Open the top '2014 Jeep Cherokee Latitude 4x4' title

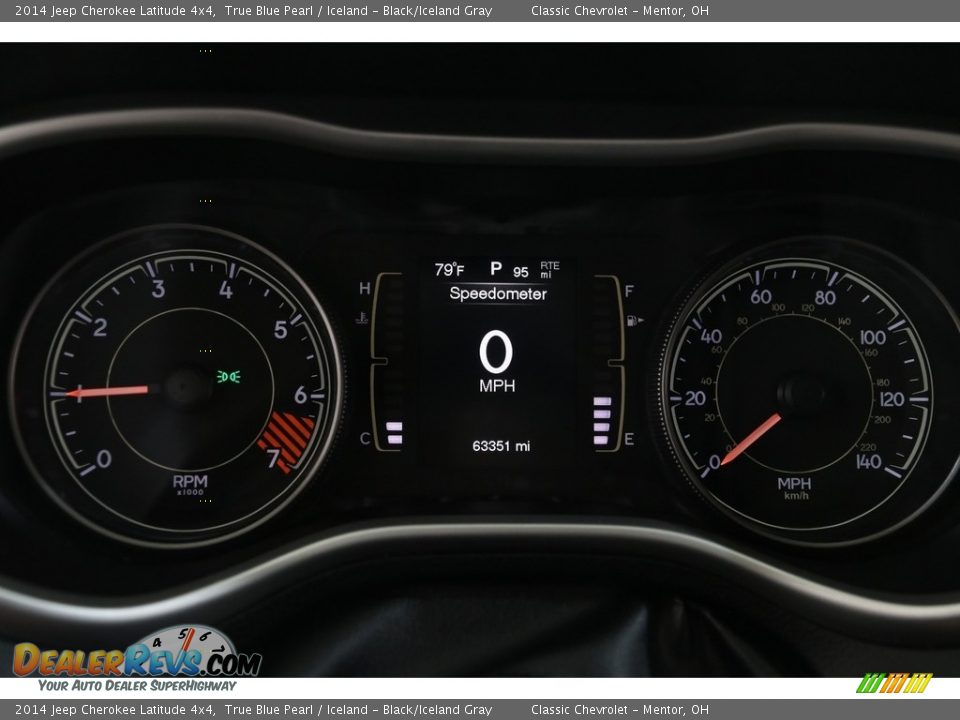click(x=115, y=11)
